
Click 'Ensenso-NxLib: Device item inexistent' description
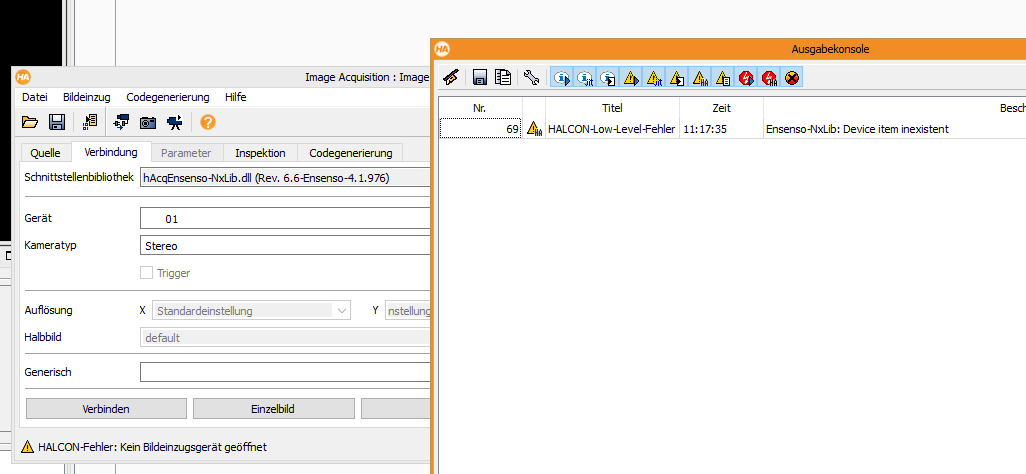click(x=857, y=129)
